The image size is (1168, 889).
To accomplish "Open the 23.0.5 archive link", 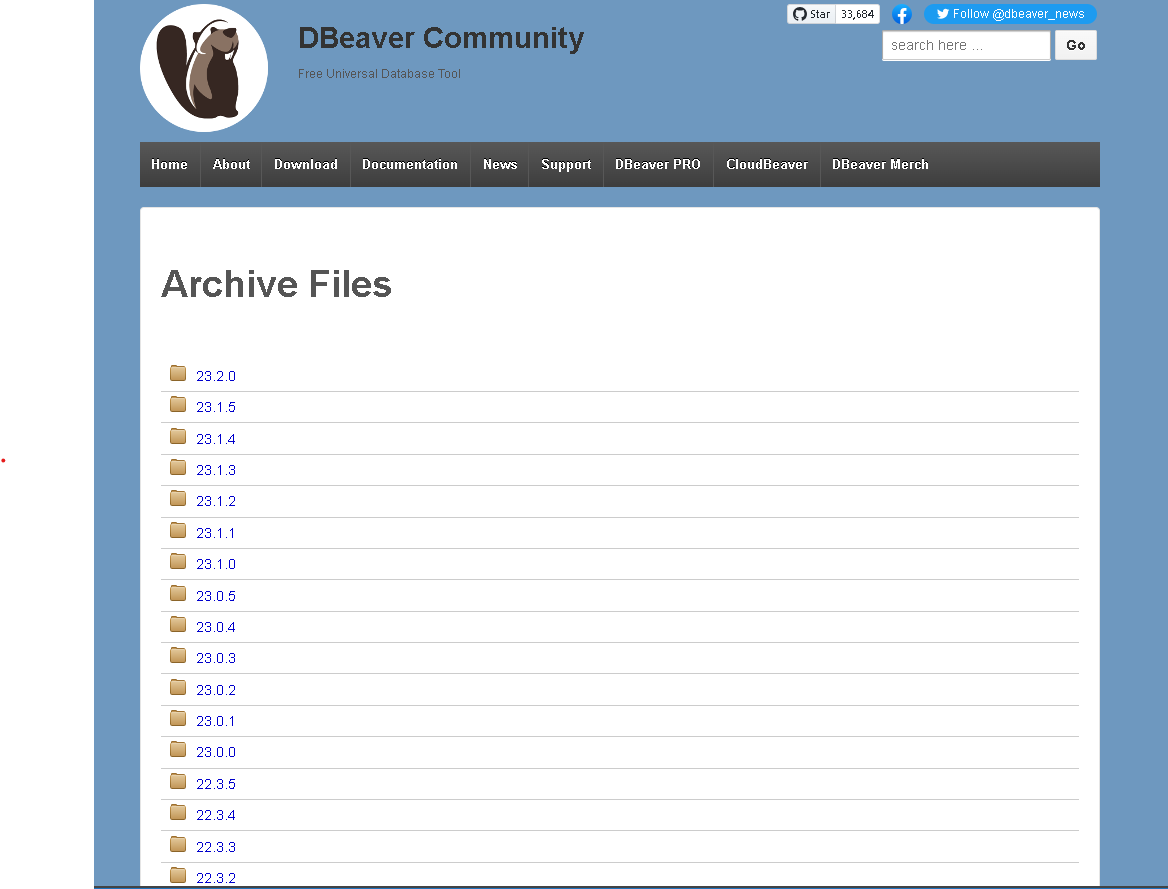I will coord(216,596).
